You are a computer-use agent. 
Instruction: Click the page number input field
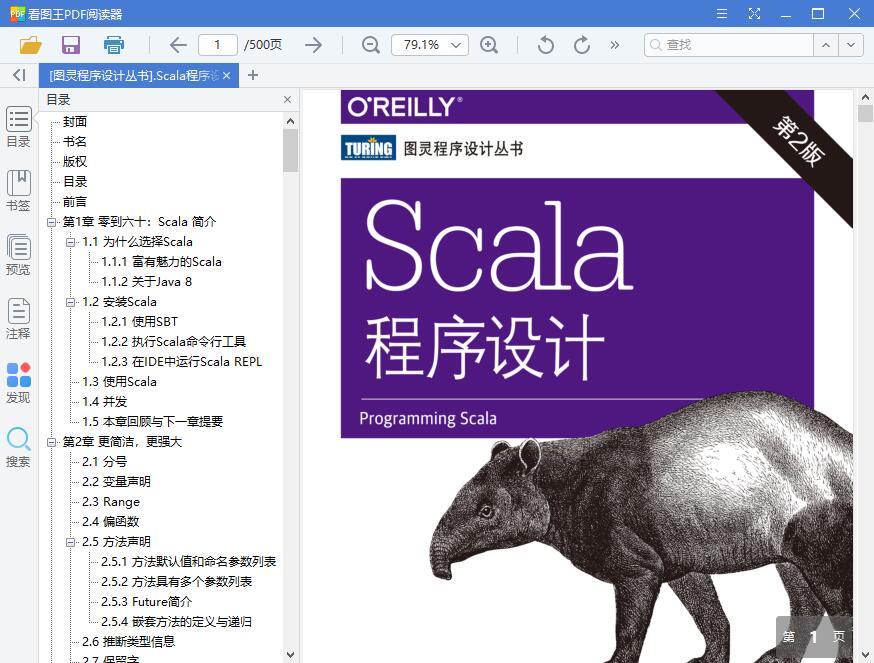coord(217,45)
